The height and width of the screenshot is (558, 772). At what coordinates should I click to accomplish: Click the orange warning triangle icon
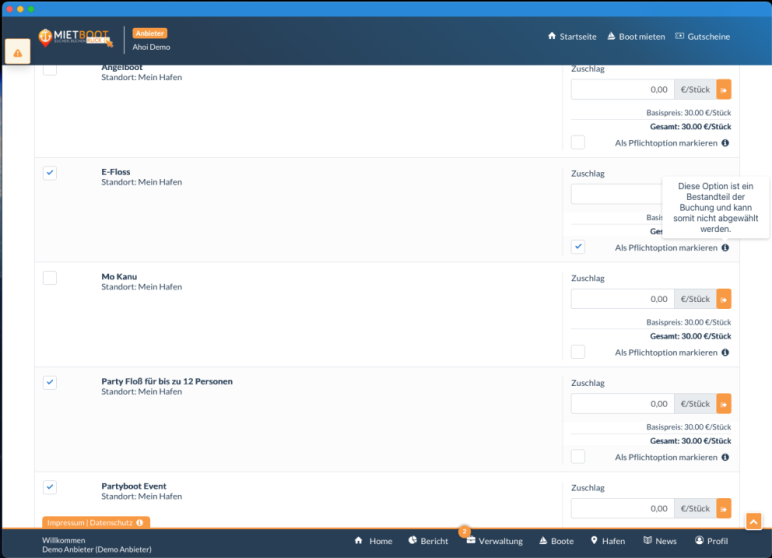click(x=18, y=52)
